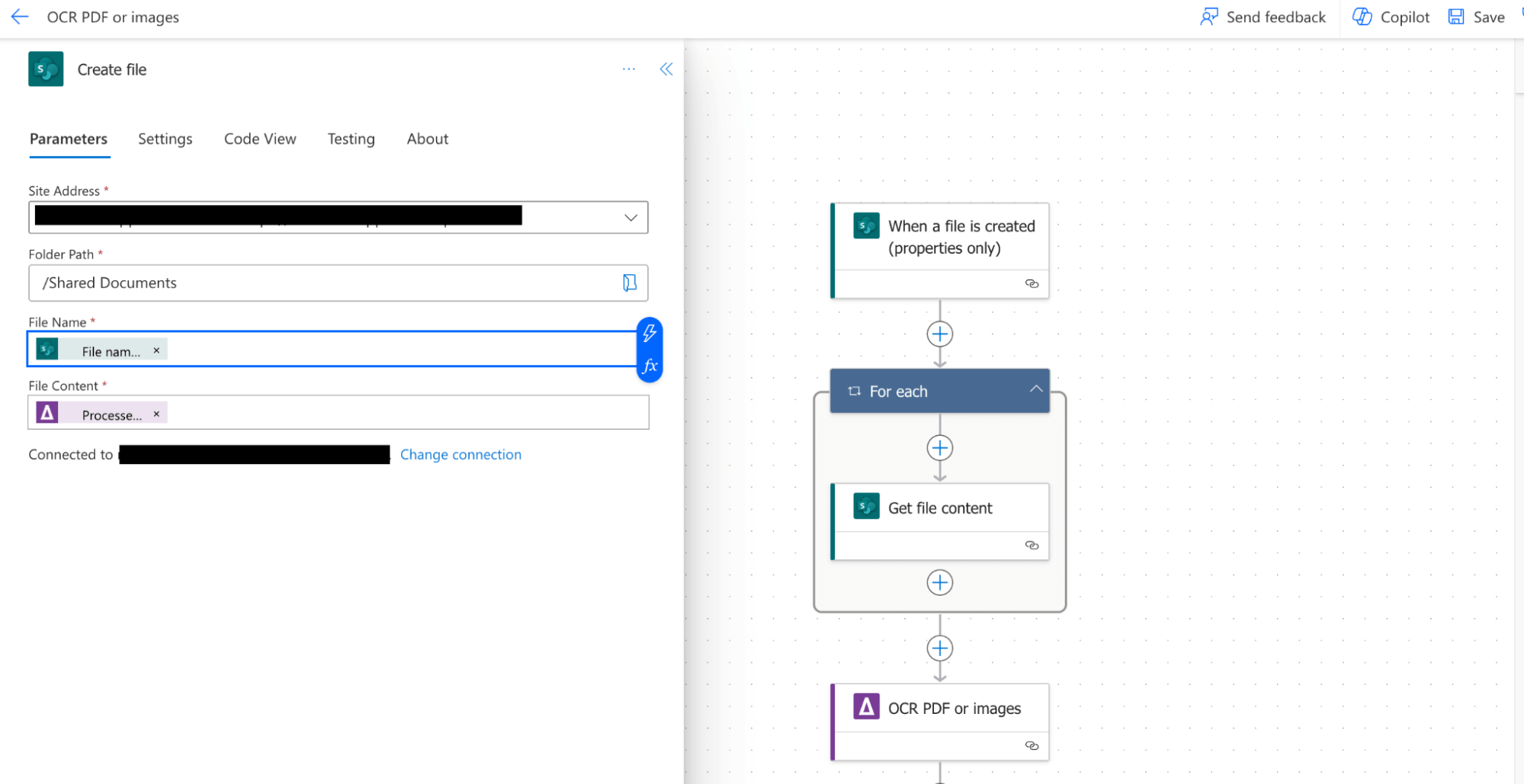Viewport: 1524px width, 784px height.
Task: Collapse the For each loop card
Action: pos(1037,389)
